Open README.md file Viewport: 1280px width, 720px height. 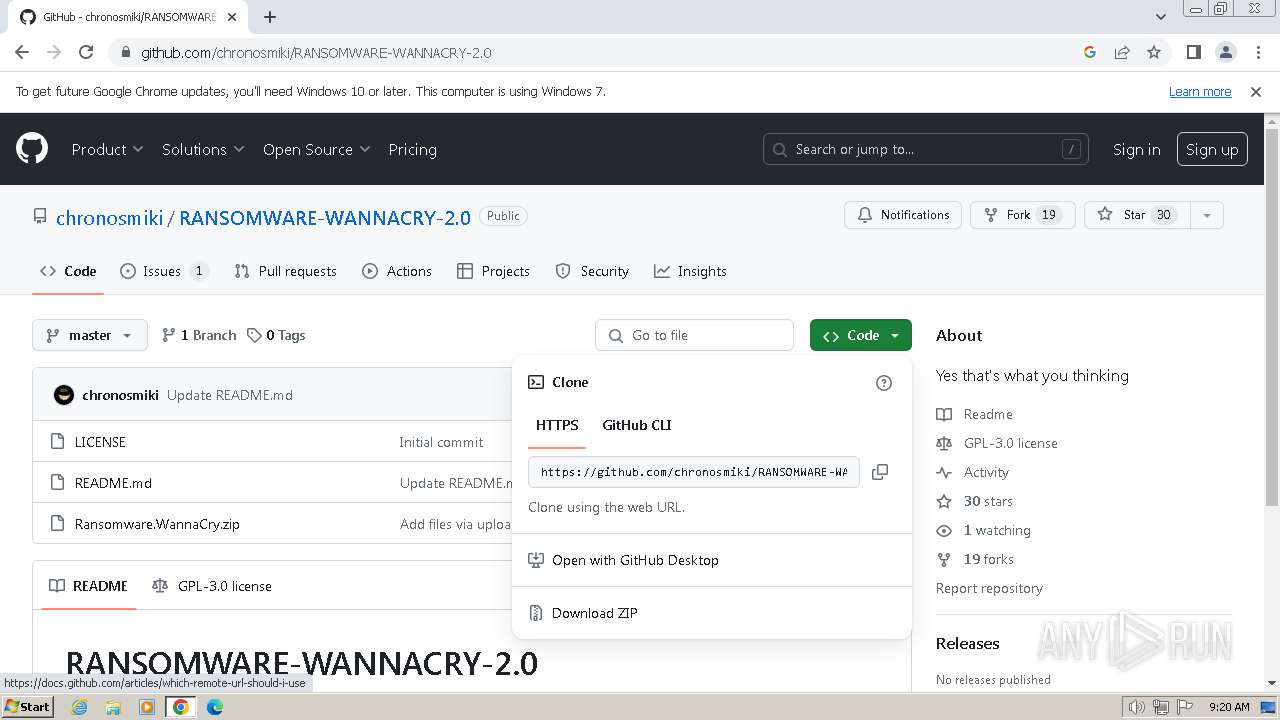113,483
